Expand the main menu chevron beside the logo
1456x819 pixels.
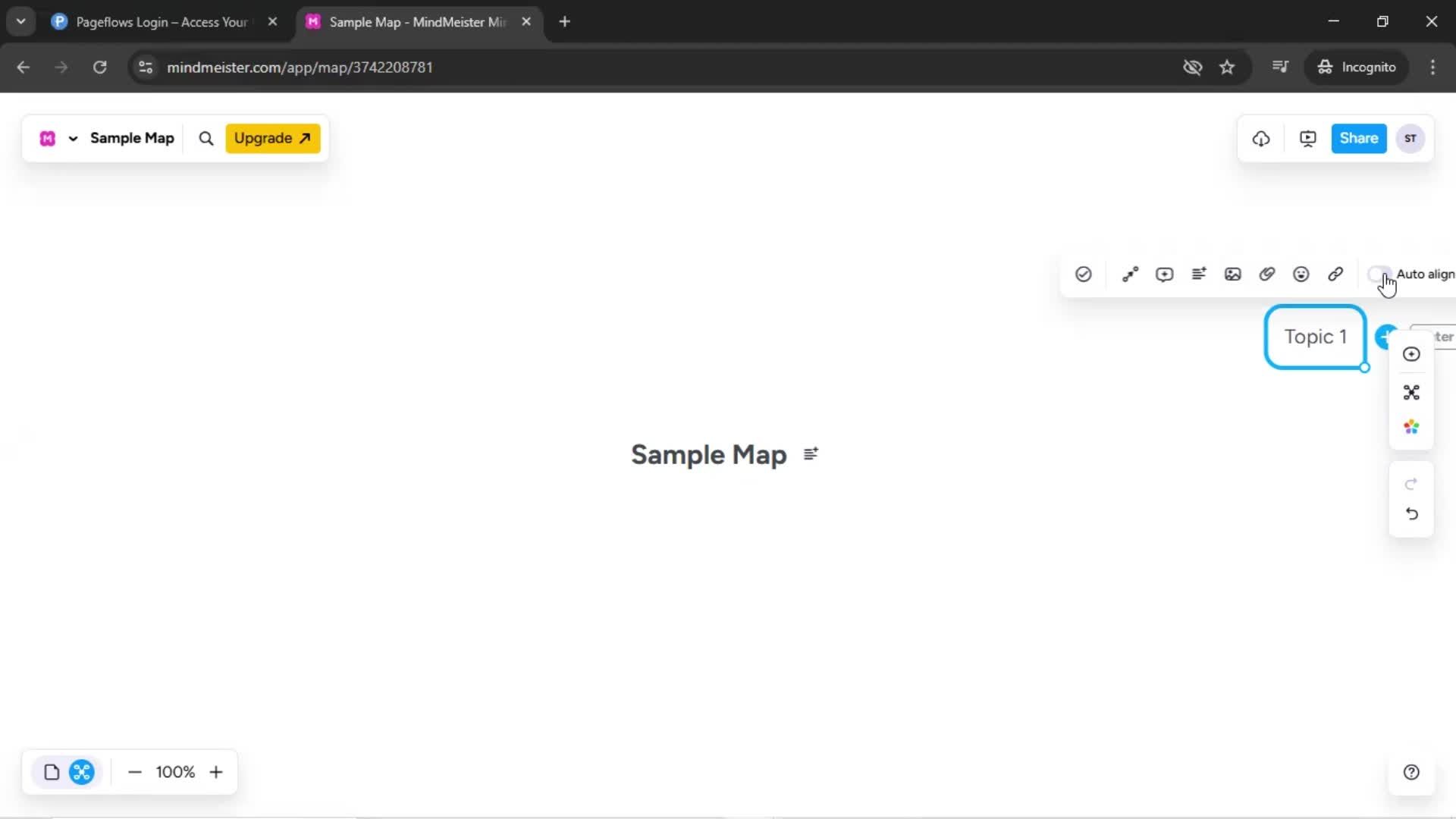(x=73, y=139)
